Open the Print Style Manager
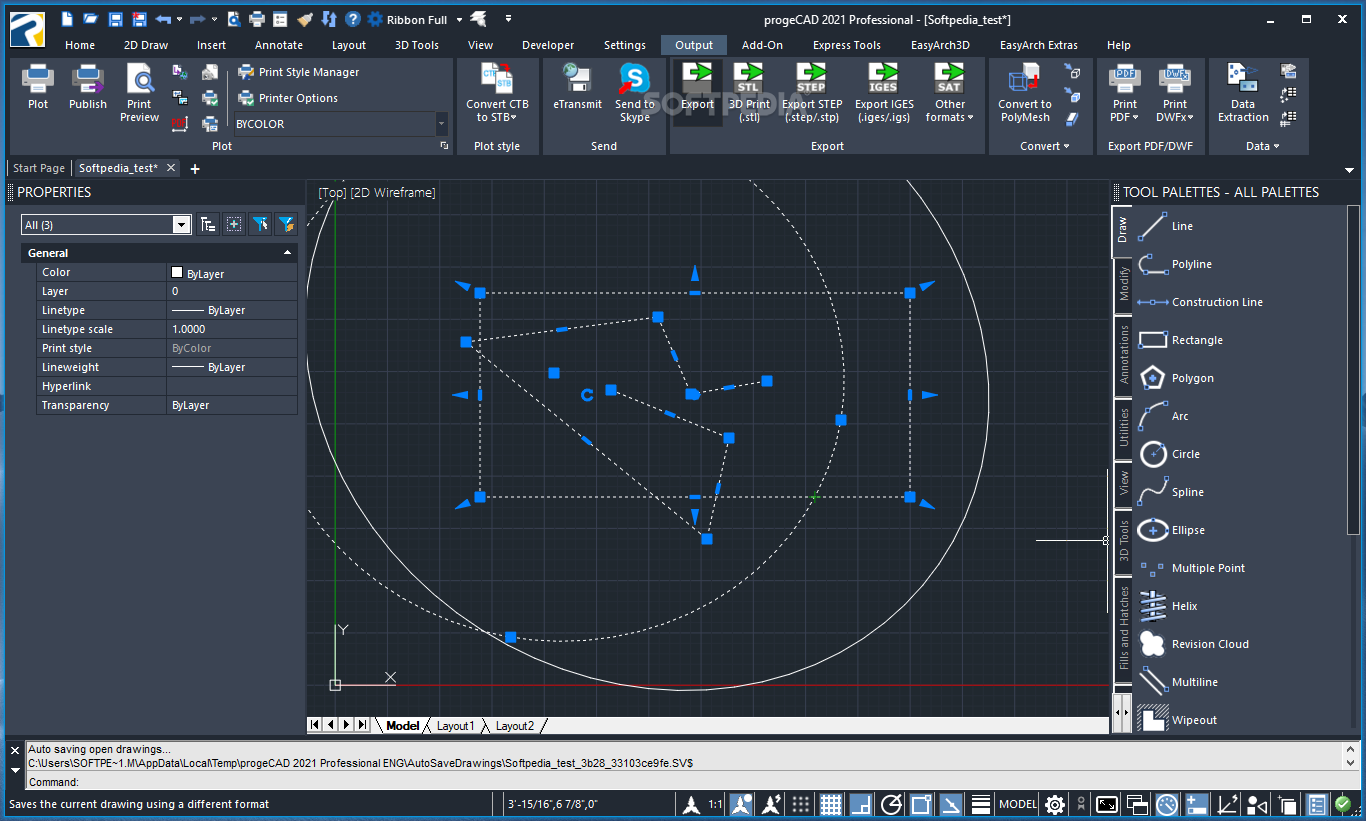Viewport: 1366px width, 821px height. pos(298,72)
